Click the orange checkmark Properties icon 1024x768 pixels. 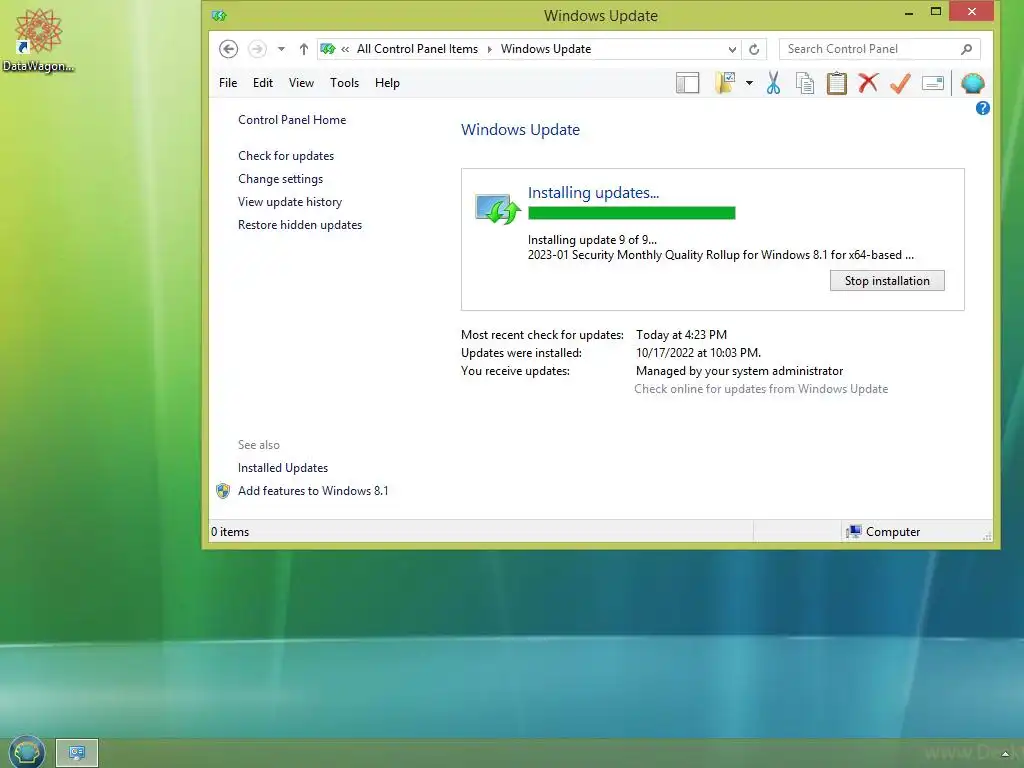coord(900,83)
